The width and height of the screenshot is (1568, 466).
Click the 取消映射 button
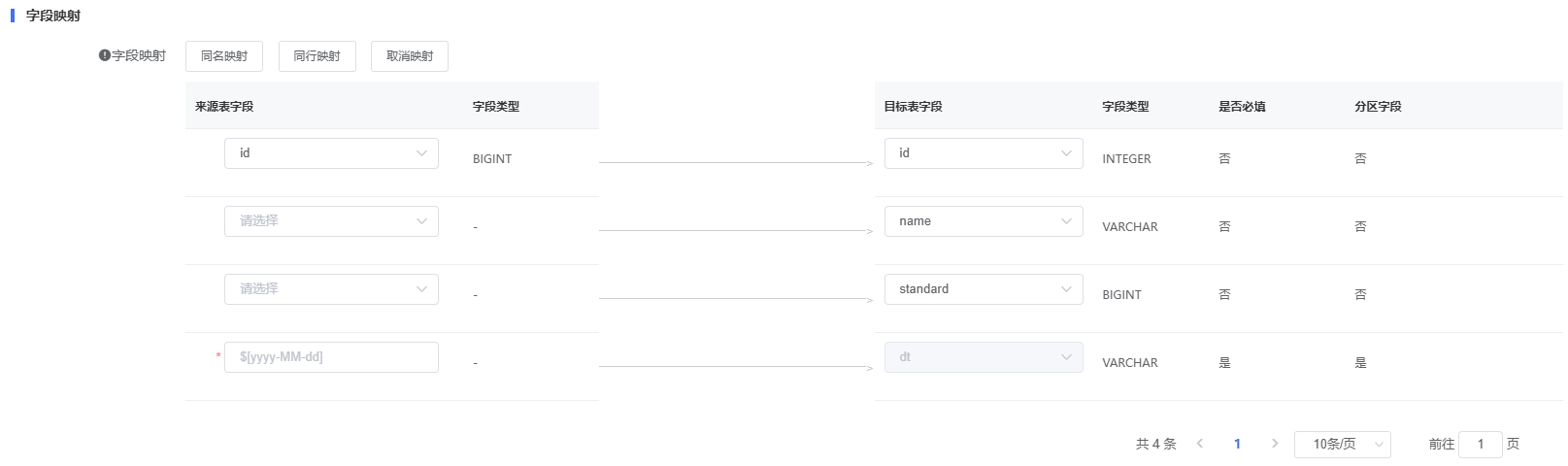point(410,56)
